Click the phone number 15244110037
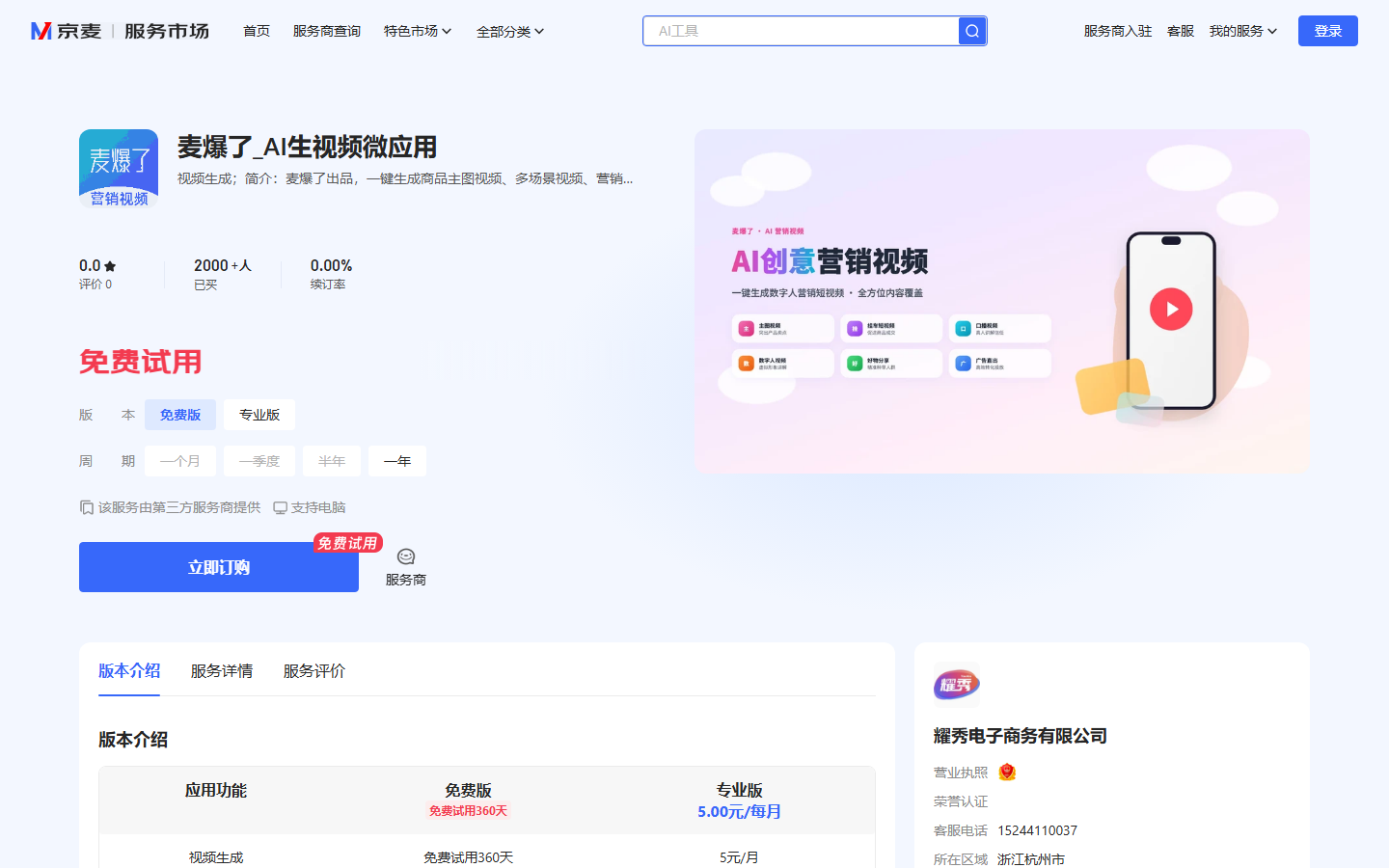 [1037, 830]
